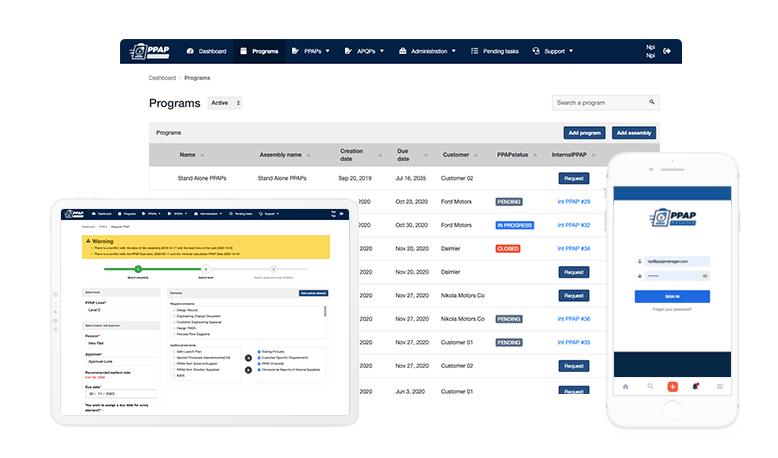Image resolution: width=778 pixels, height=458 pixels.
Task: Select Safe Launch Plan on the tablet
Action: coord(174,351)
